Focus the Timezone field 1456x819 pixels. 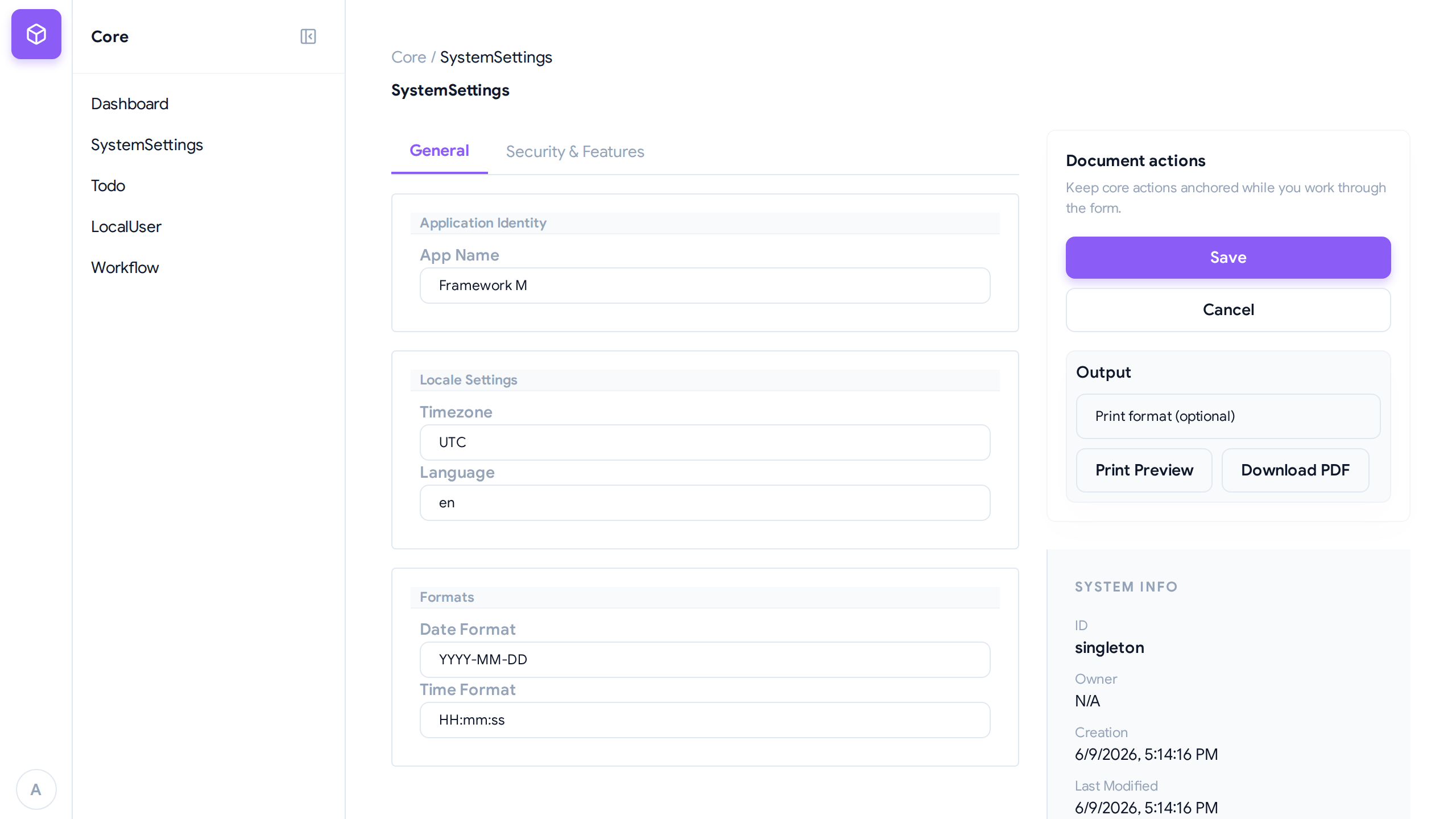(x=705, y=442)
